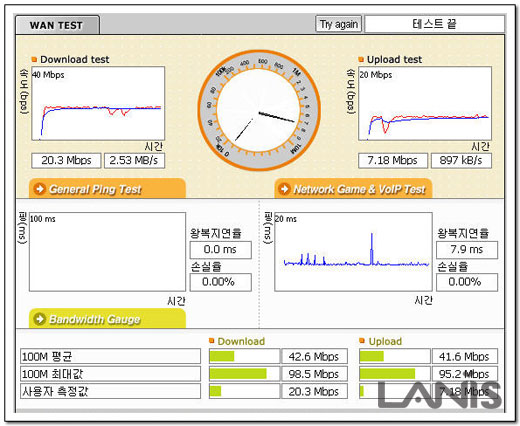Click the orange bullet next to Upload gauge heading
The image size is (520, 426).
point(362,341)
